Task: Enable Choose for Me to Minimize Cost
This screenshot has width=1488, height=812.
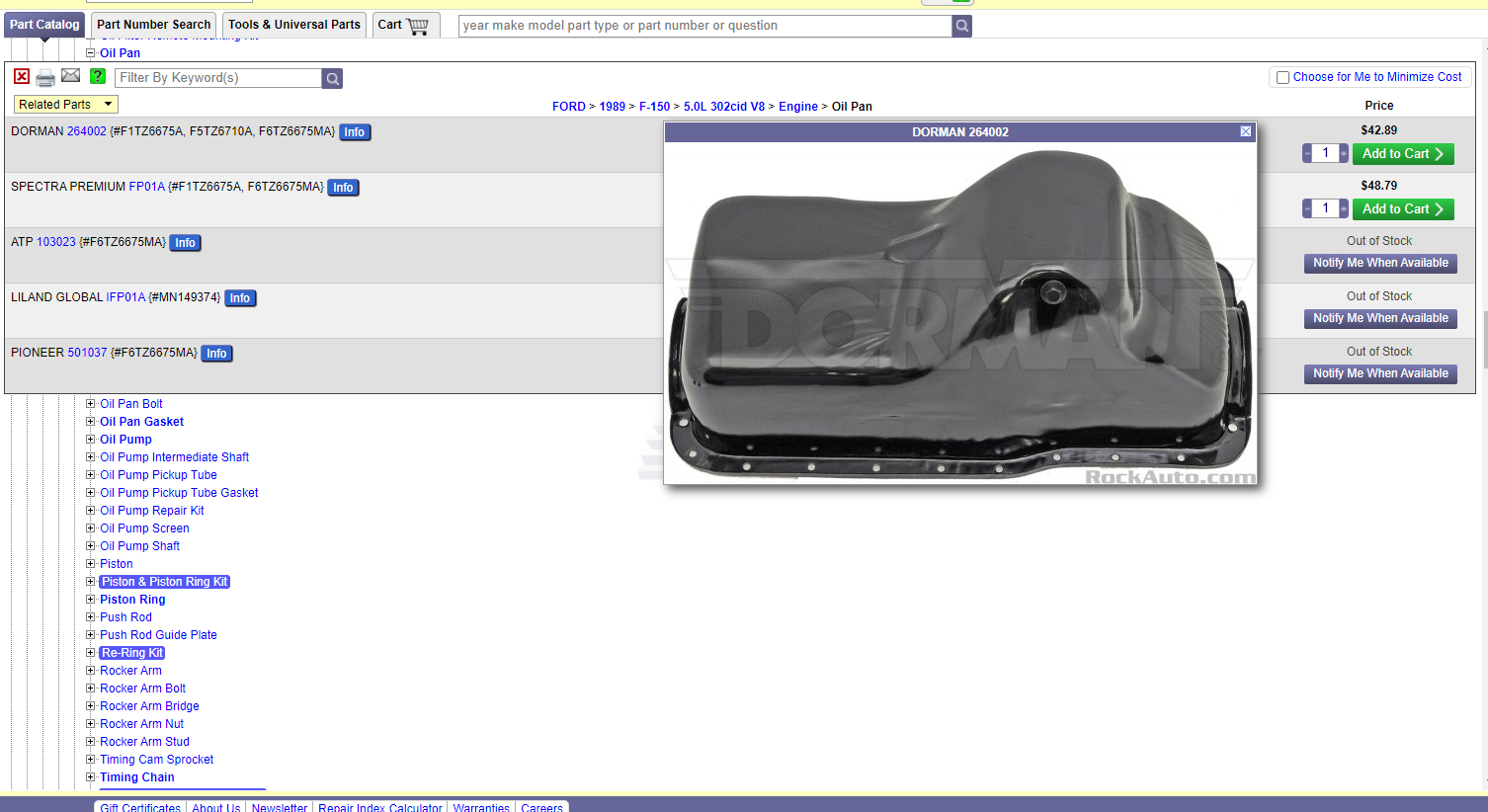Action: (x=1282, y=77)
